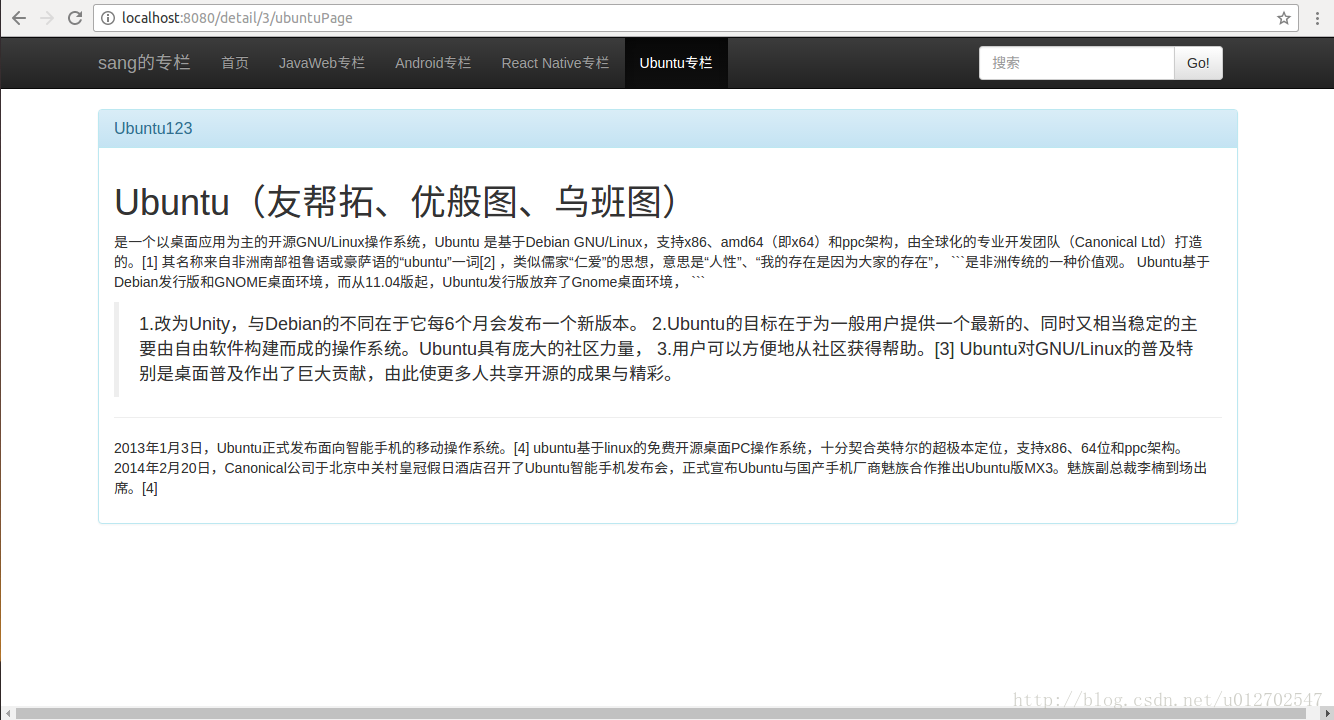This screenshot has height=720, width=1334.
Task: Select the heading Ubuntu（友帮拓、优般图、乌班图）
Action: 402,202
